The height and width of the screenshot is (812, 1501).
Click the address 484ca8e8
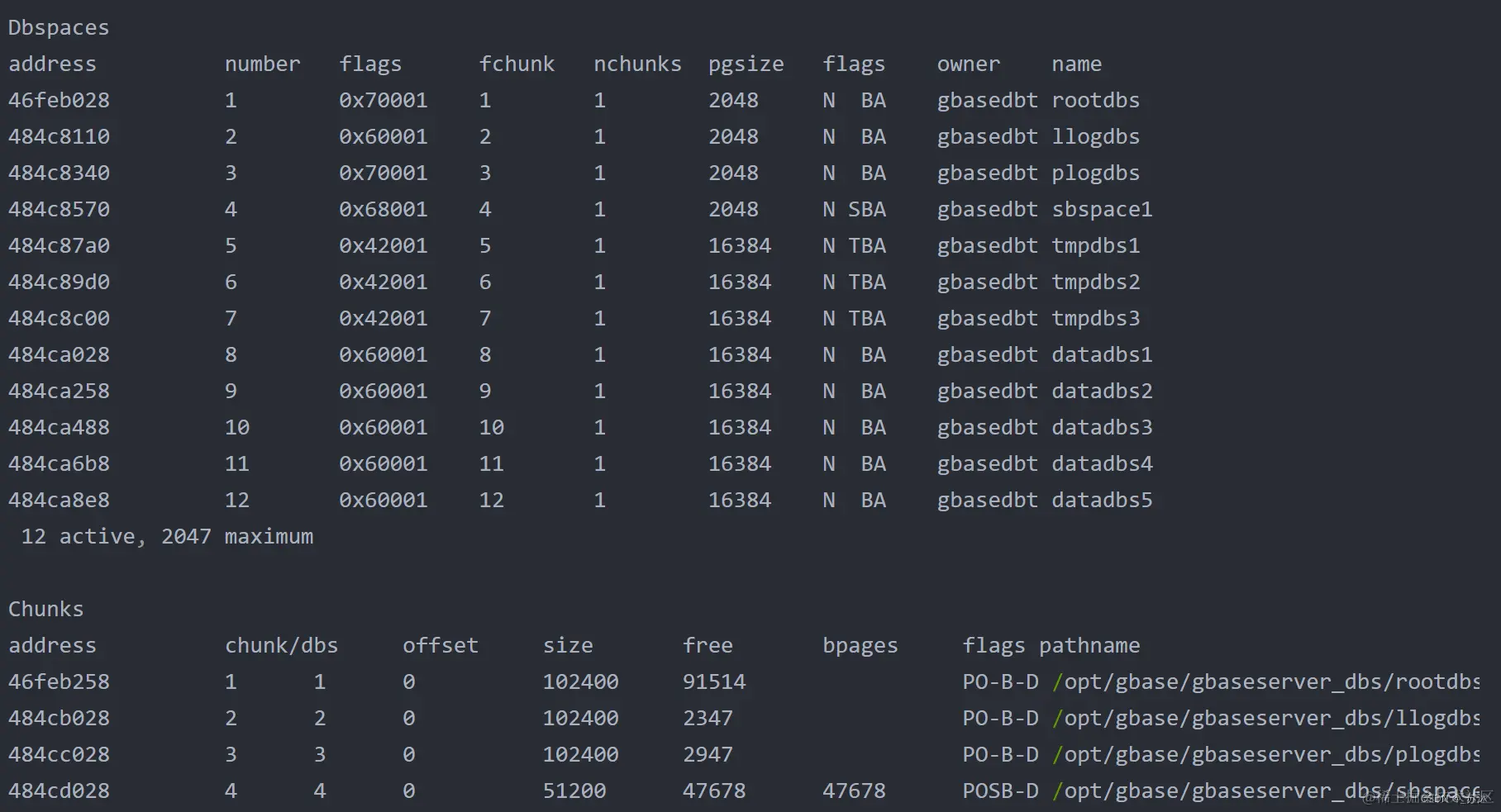(x=59, y=501)
